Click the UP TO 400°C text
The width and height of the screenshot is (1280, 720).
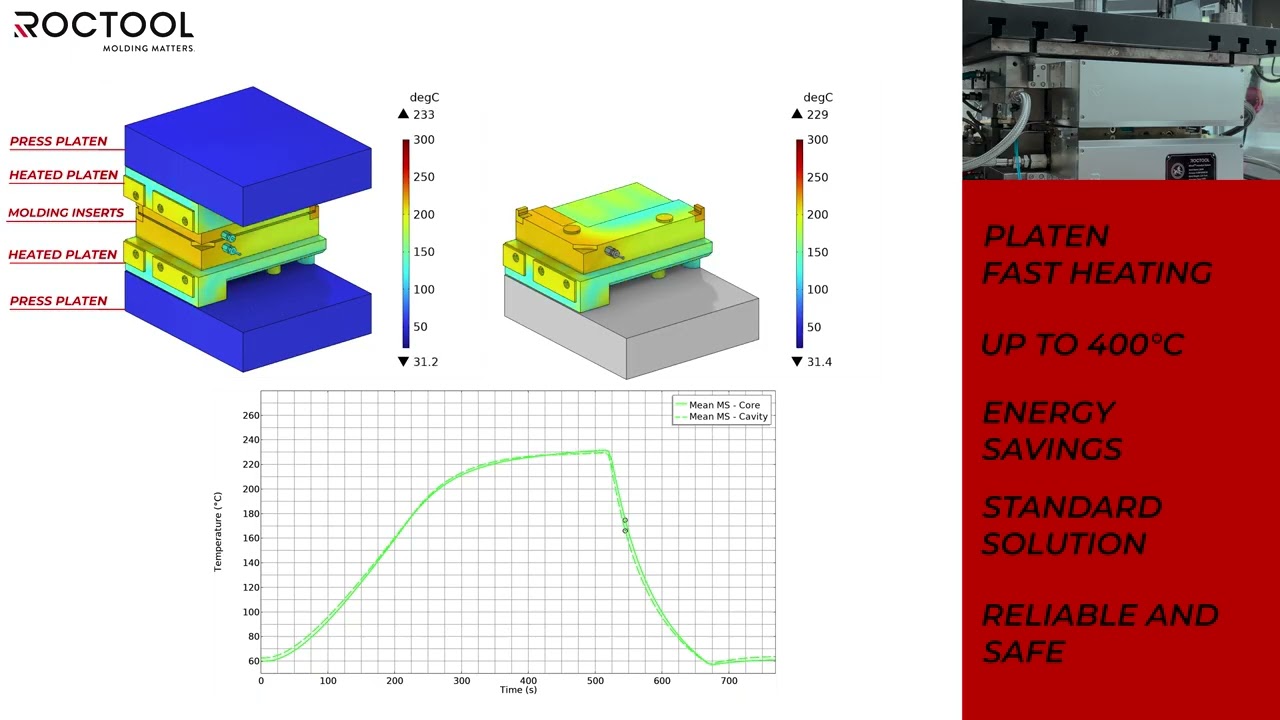coord(1082,345)
